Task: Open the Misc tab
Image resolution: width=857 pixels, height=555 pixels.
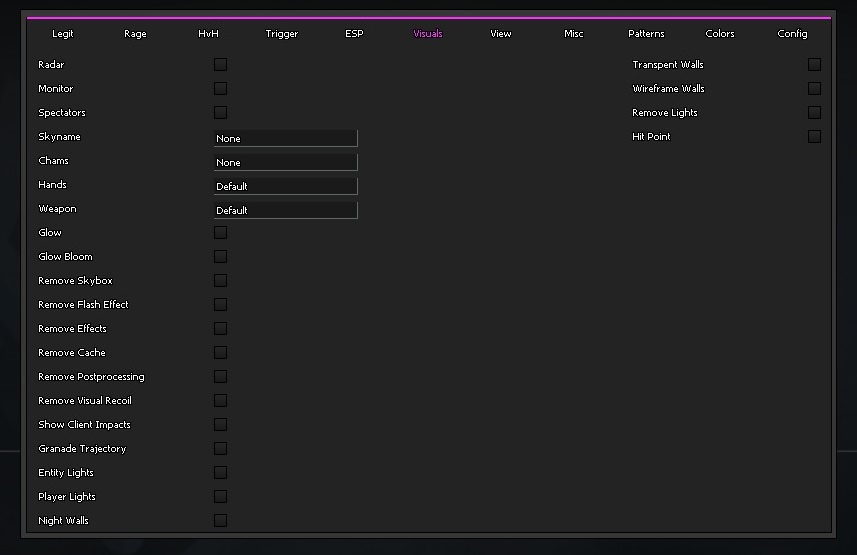Action: pyautogui.click(x=574, y=34)
